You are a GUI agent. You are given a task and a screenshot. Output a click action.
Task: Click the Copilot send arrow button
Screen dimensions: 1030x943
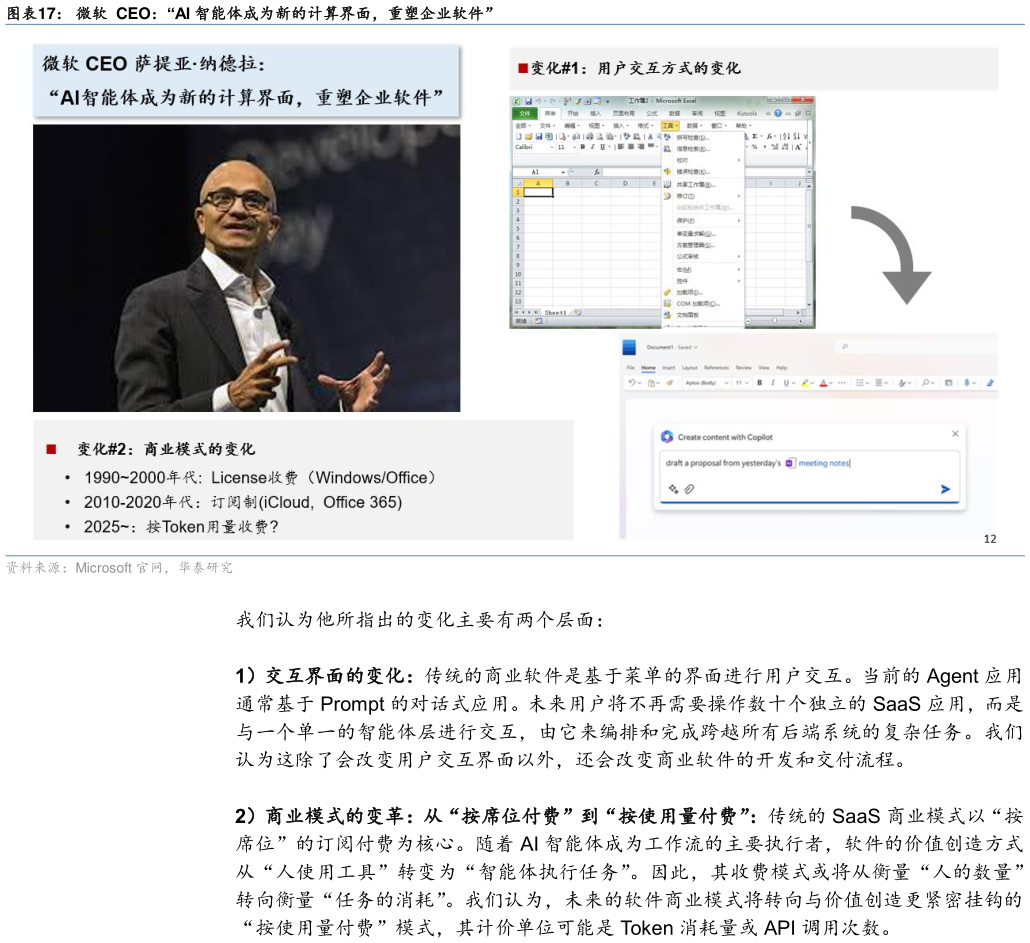coord(945,489)
